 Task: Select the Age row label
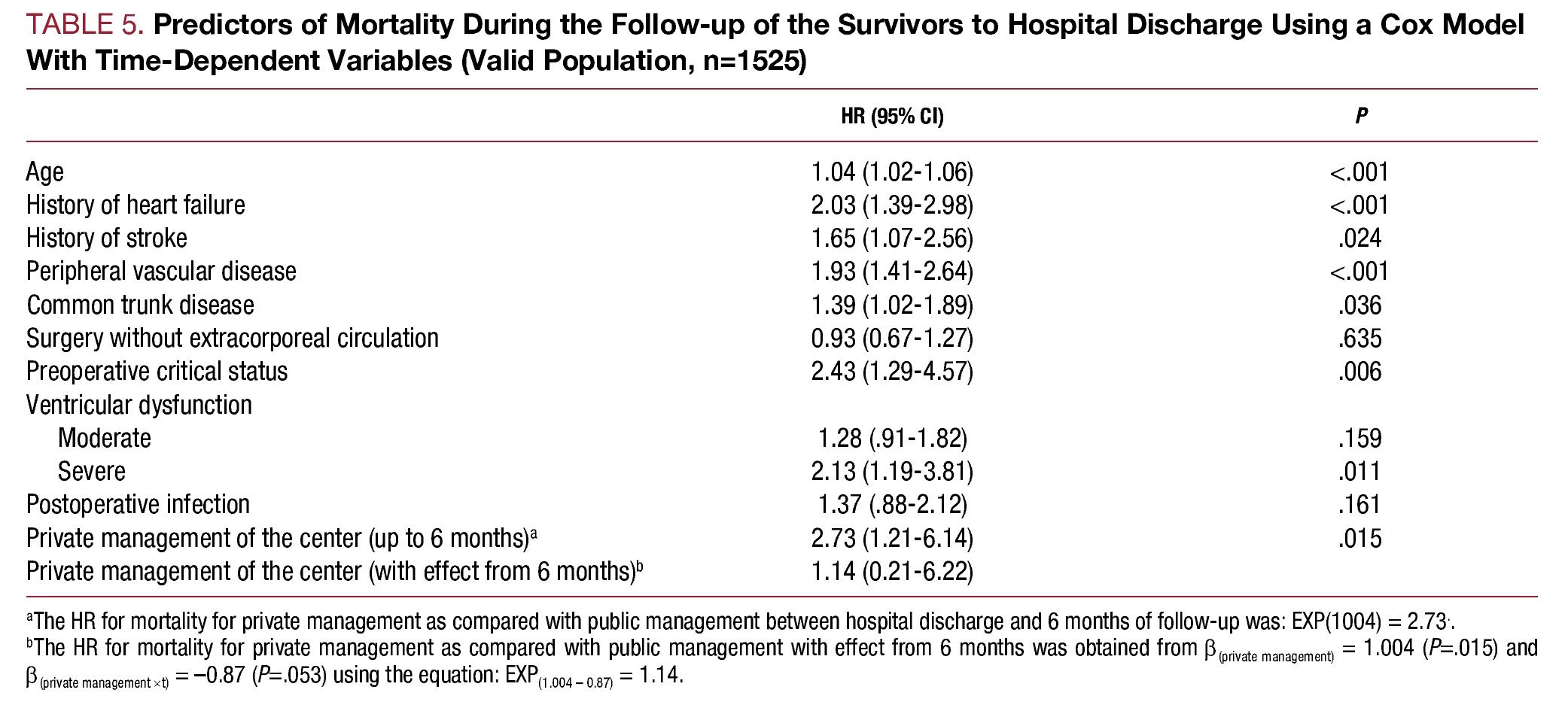[44, 172]
